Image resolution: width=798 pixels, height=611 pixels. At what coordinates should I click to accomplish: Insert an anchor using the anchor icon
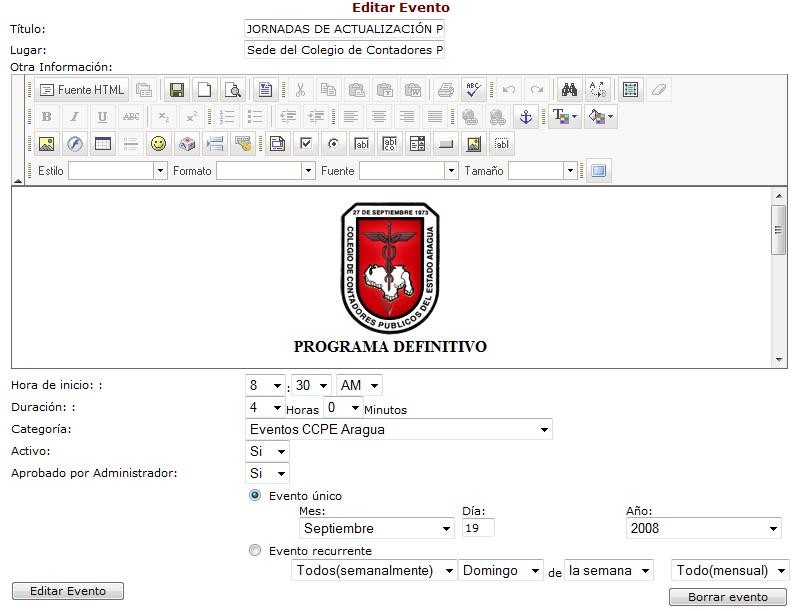point(525,117)
